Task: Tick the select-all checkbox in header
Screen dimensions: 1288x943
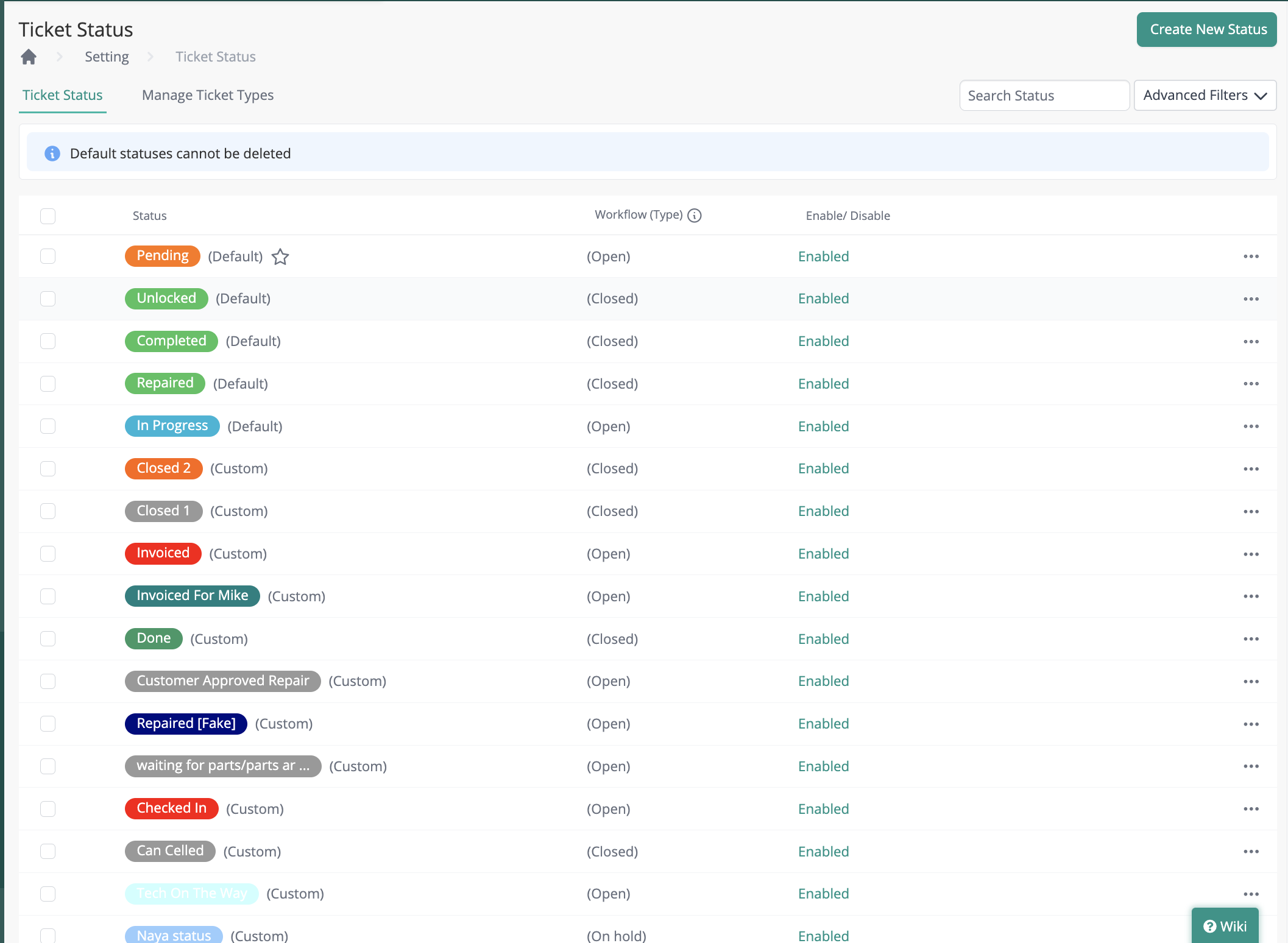Action: 48,216
